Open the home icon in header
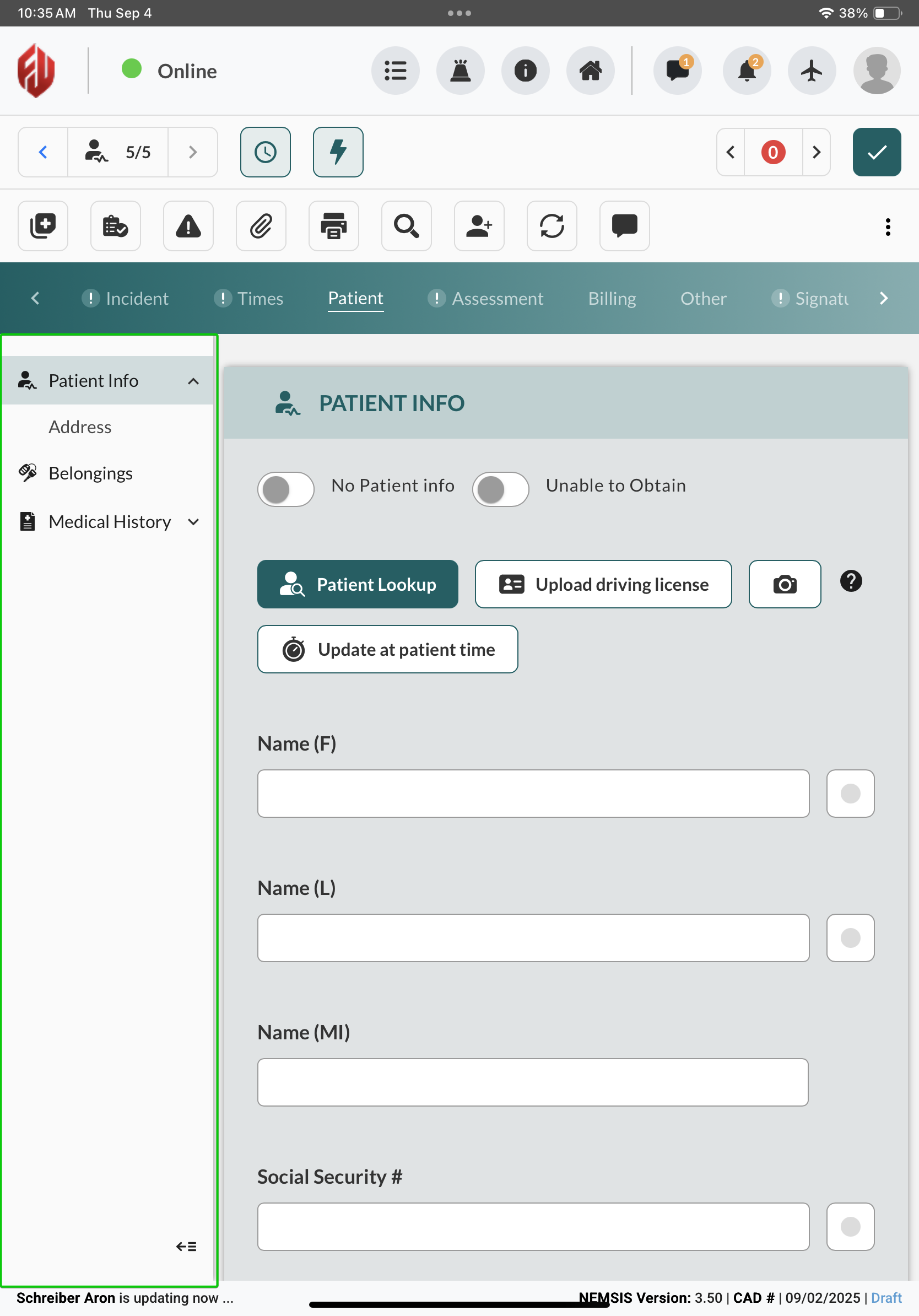The image size is (919, 1316). click(x=590, y=71)
